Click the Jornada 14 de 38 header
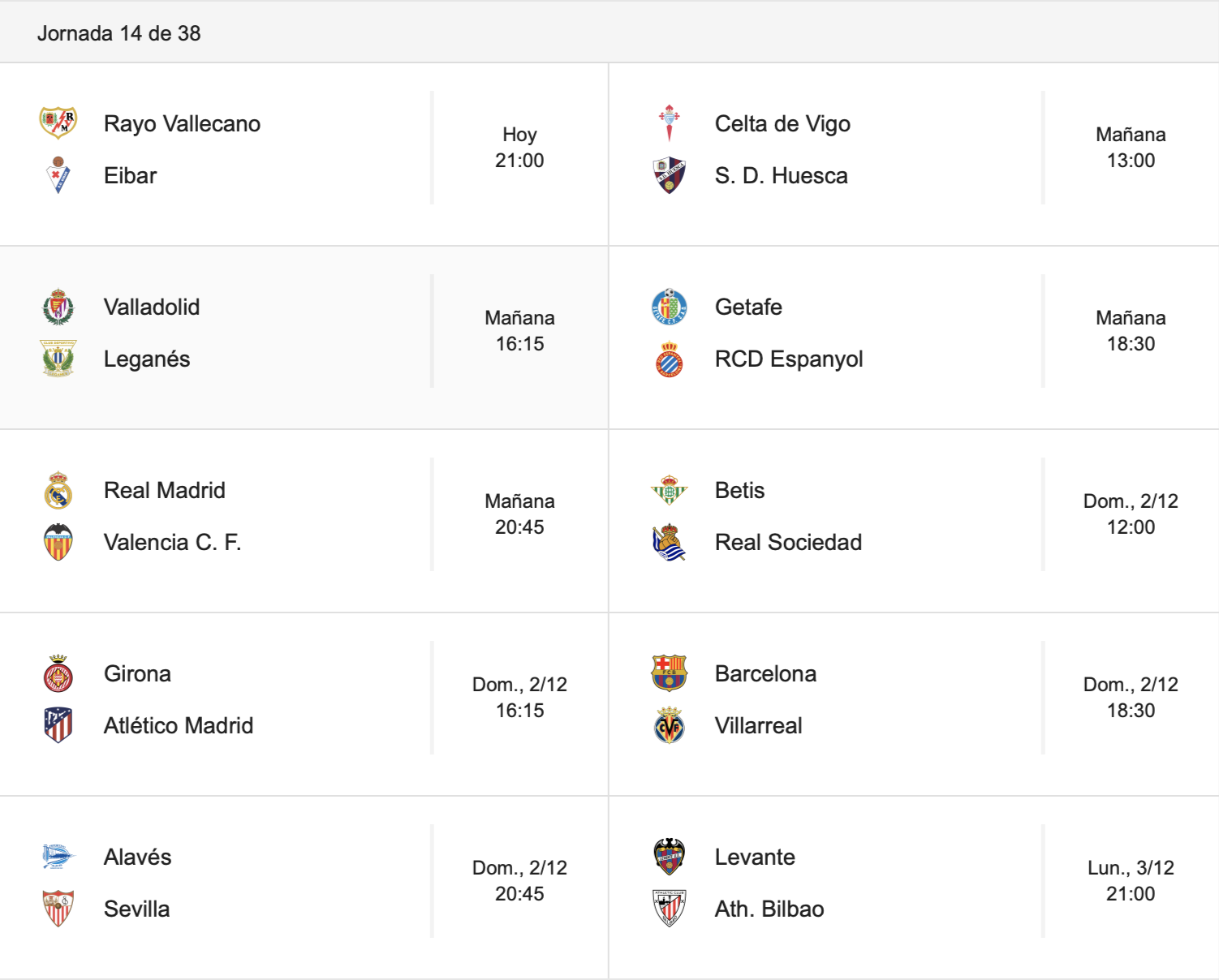 (119, 33)
